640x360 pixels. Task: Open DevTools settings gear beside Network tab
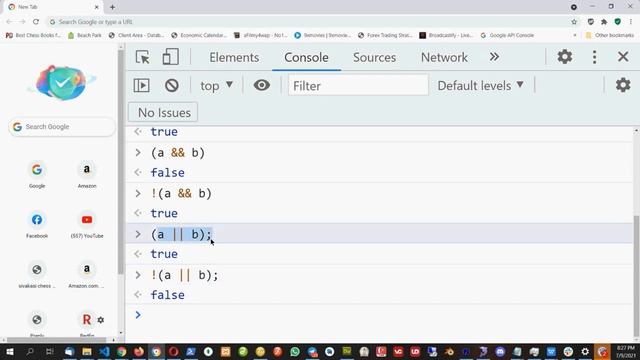point(565,57)
